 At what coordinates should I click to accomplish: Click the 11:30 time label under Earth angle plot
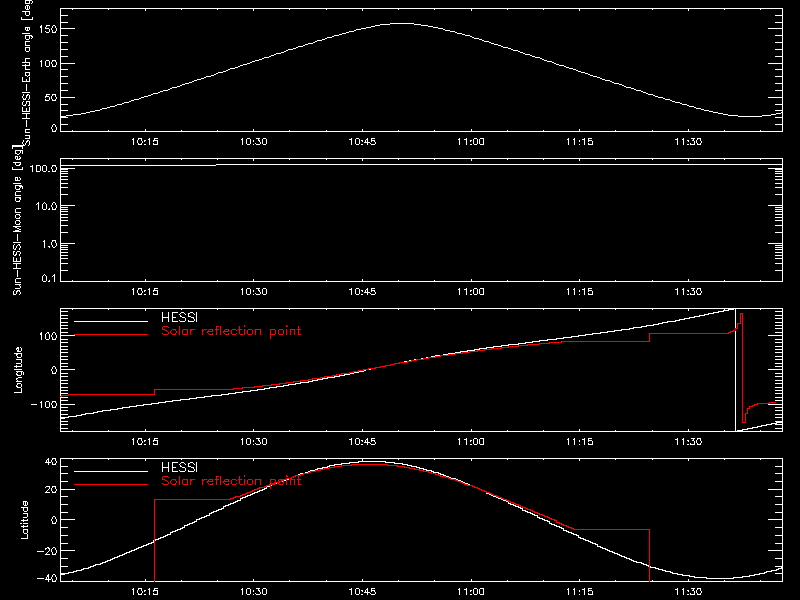[x=688, y=142]
